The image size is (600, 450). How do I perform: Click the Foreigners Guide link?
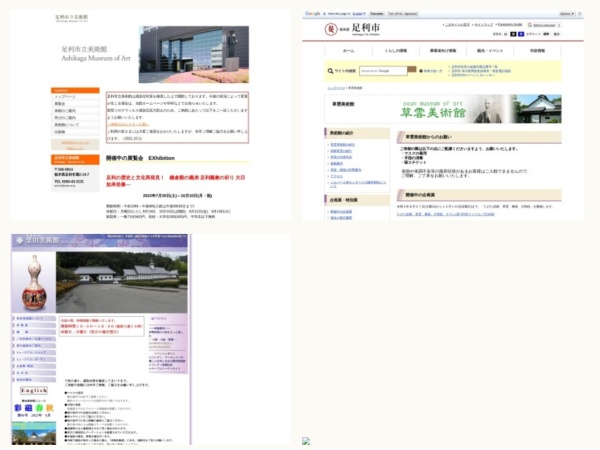(510, 24)
